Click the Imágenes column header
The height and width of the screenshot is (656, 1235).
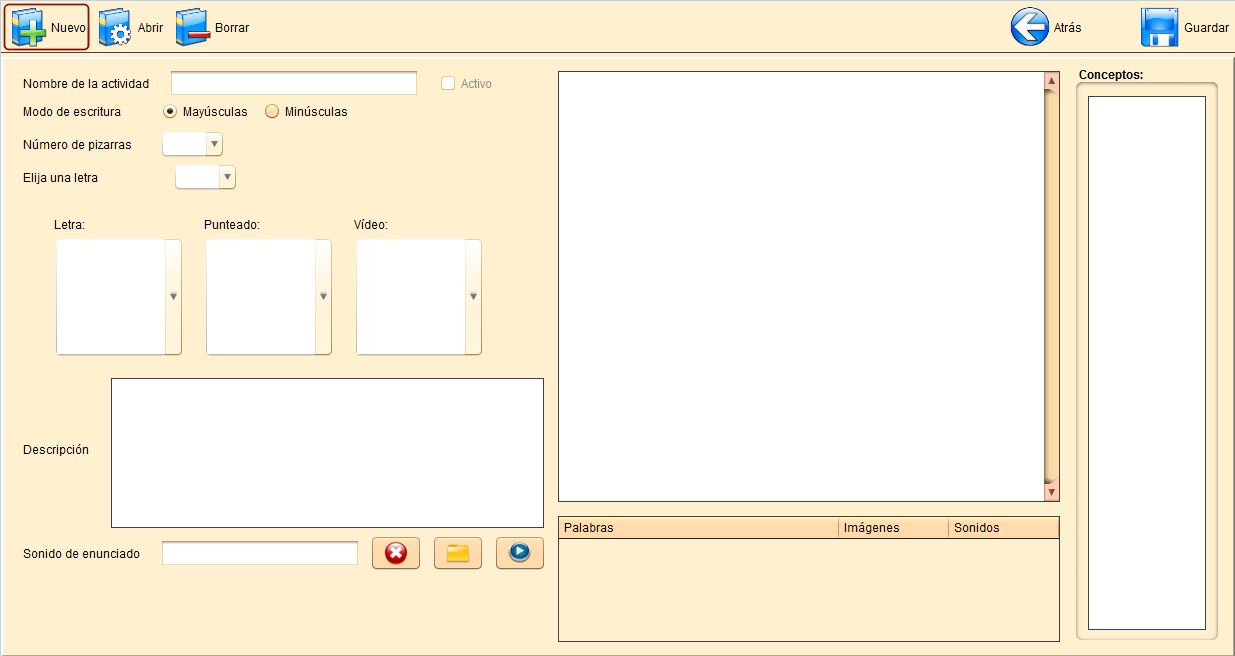tap(893, 528)
